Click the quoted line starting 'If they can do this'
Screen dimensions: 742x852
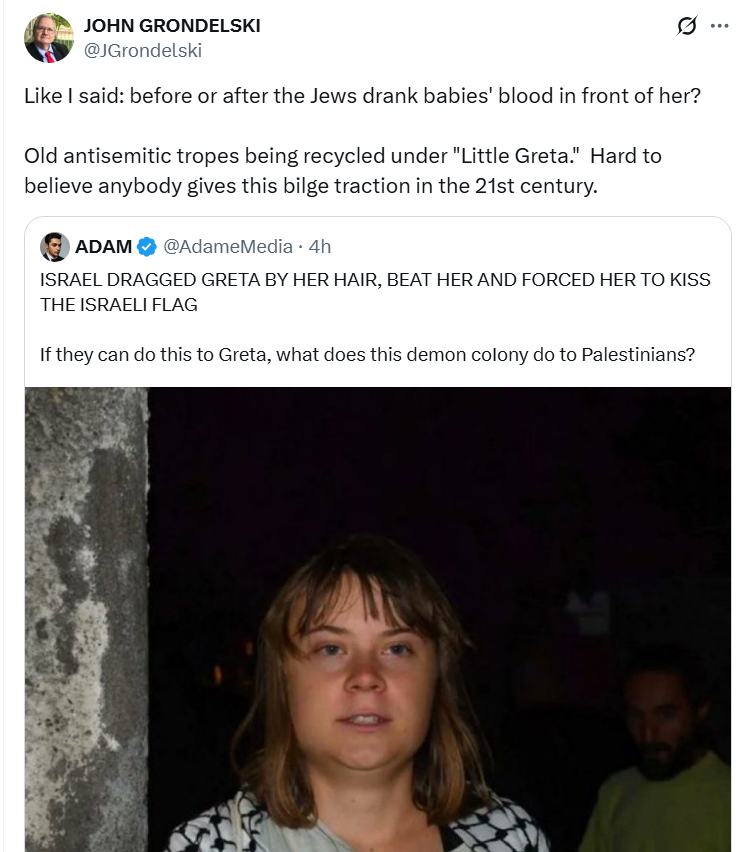pyautogui.click(x=367, y=353)
